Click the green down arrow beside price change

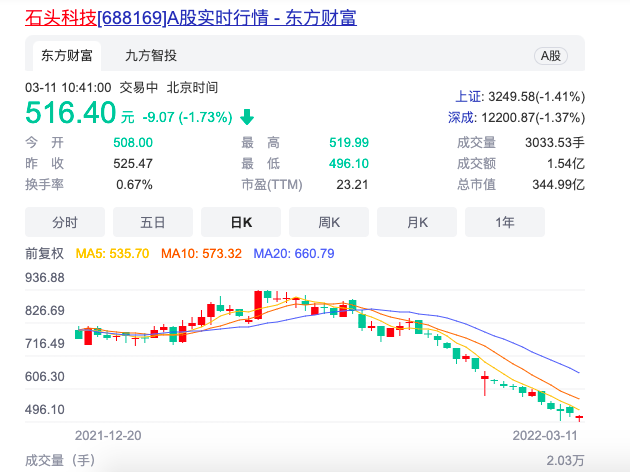(247, 116)
